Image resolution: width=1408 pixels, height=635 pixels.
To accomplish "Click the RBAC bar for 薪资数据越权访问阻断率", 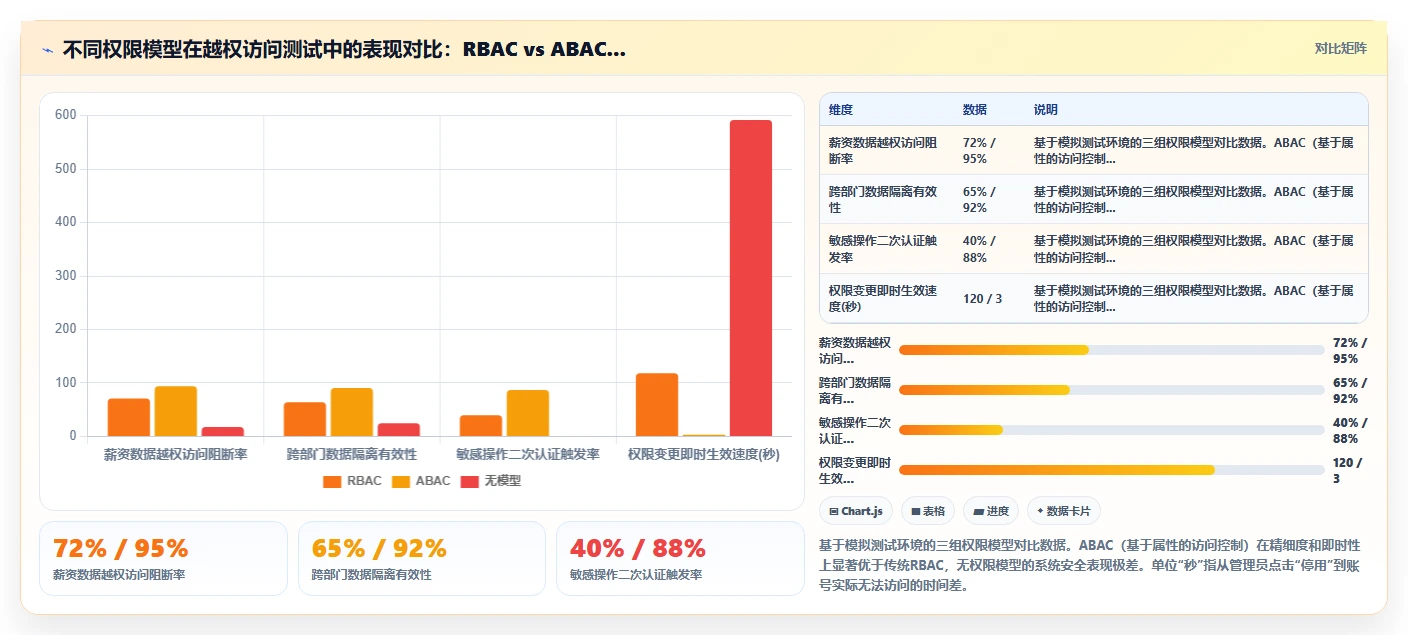I will point(129,417).
